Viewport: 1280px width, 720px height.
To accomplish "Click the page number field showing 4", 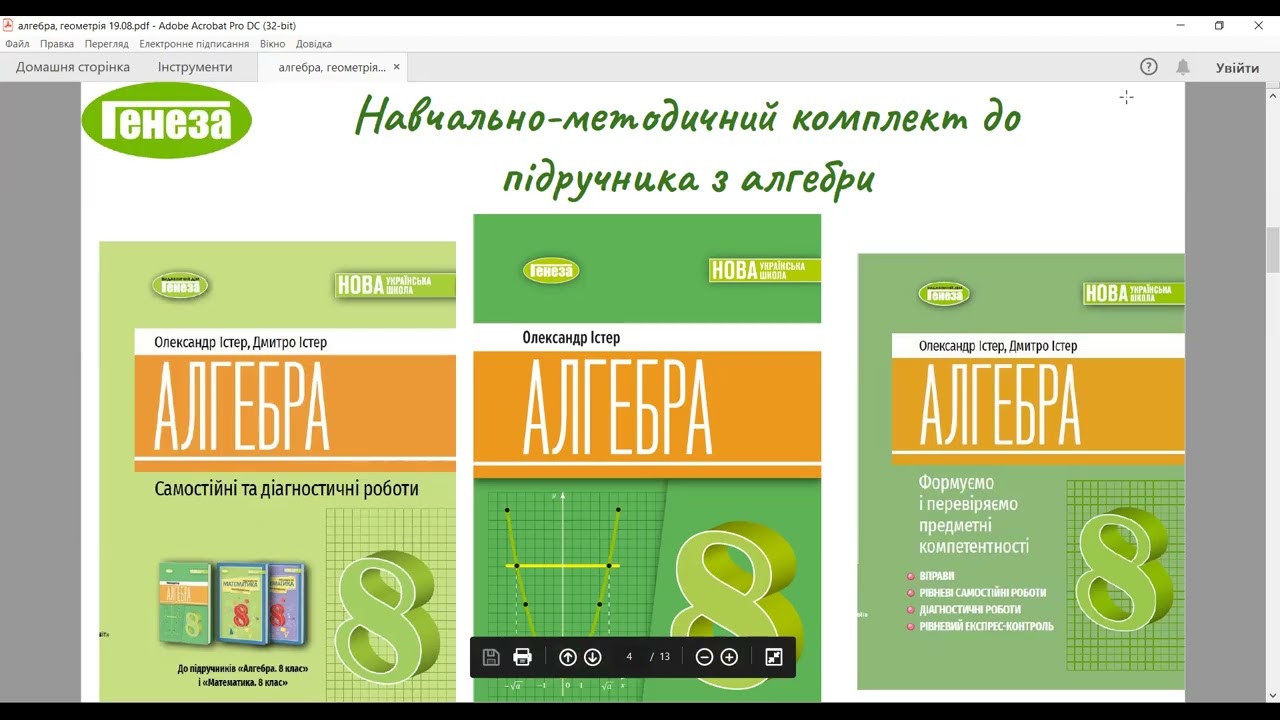I will tap(629, 657).
